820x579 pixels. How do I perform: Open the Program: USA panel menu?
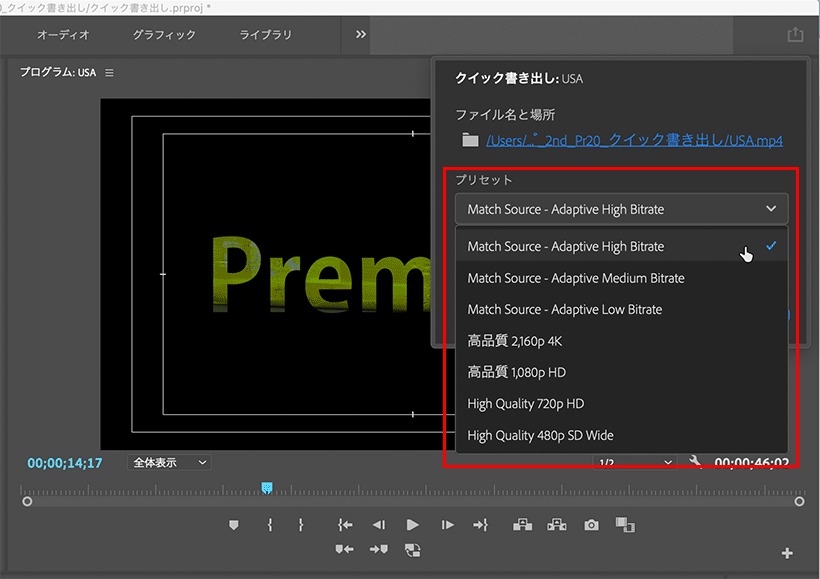(x=109, y=73)
